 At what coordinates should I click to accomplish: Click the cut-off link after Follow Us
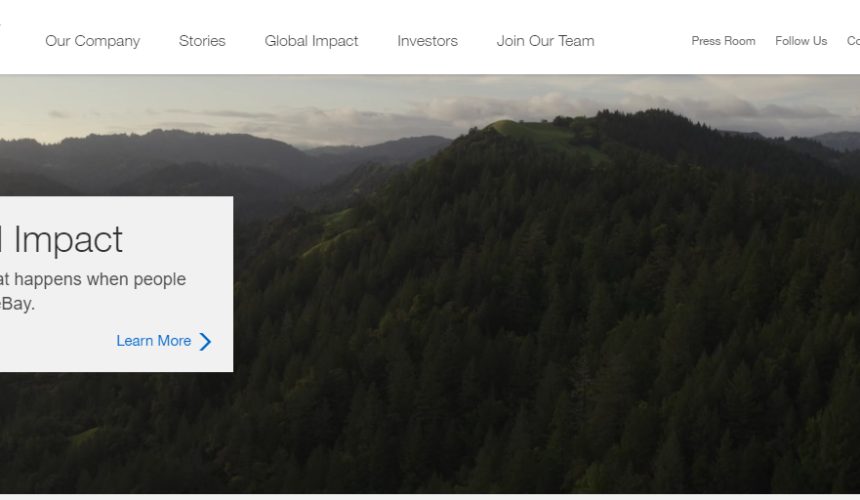[853, 41]
